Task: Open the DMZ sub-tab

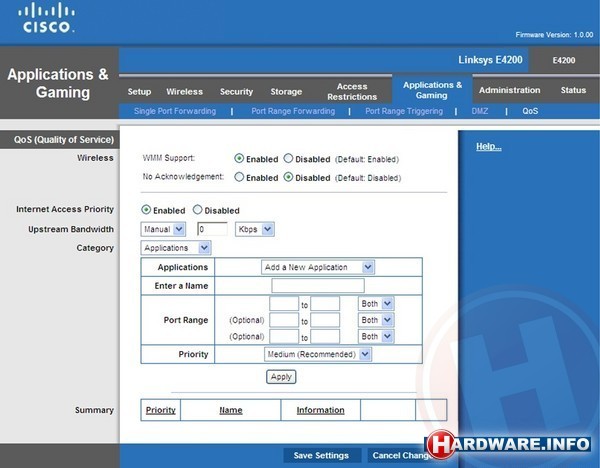Action: tap(479, 111)
